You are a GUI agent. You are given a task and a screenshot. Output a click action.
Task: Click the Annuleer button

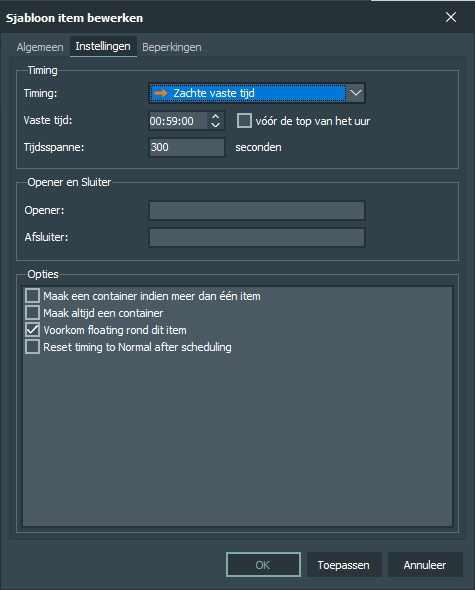point(425,564)
